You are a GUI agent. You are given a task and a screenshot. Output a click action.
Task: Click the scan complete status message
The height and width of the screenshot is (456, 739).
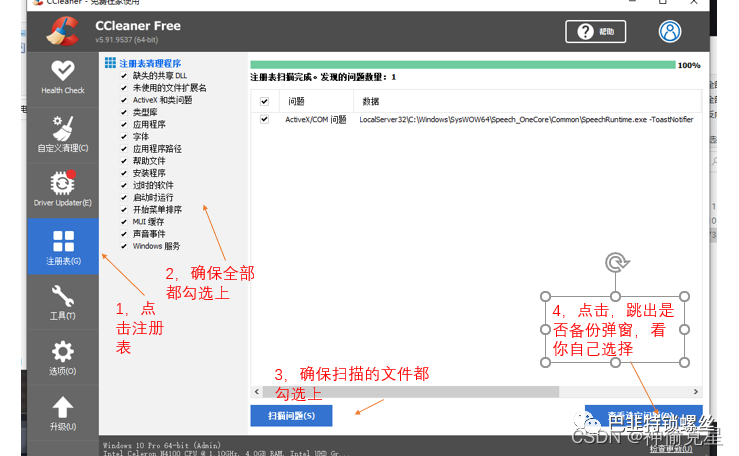click(x=323, y=77)
